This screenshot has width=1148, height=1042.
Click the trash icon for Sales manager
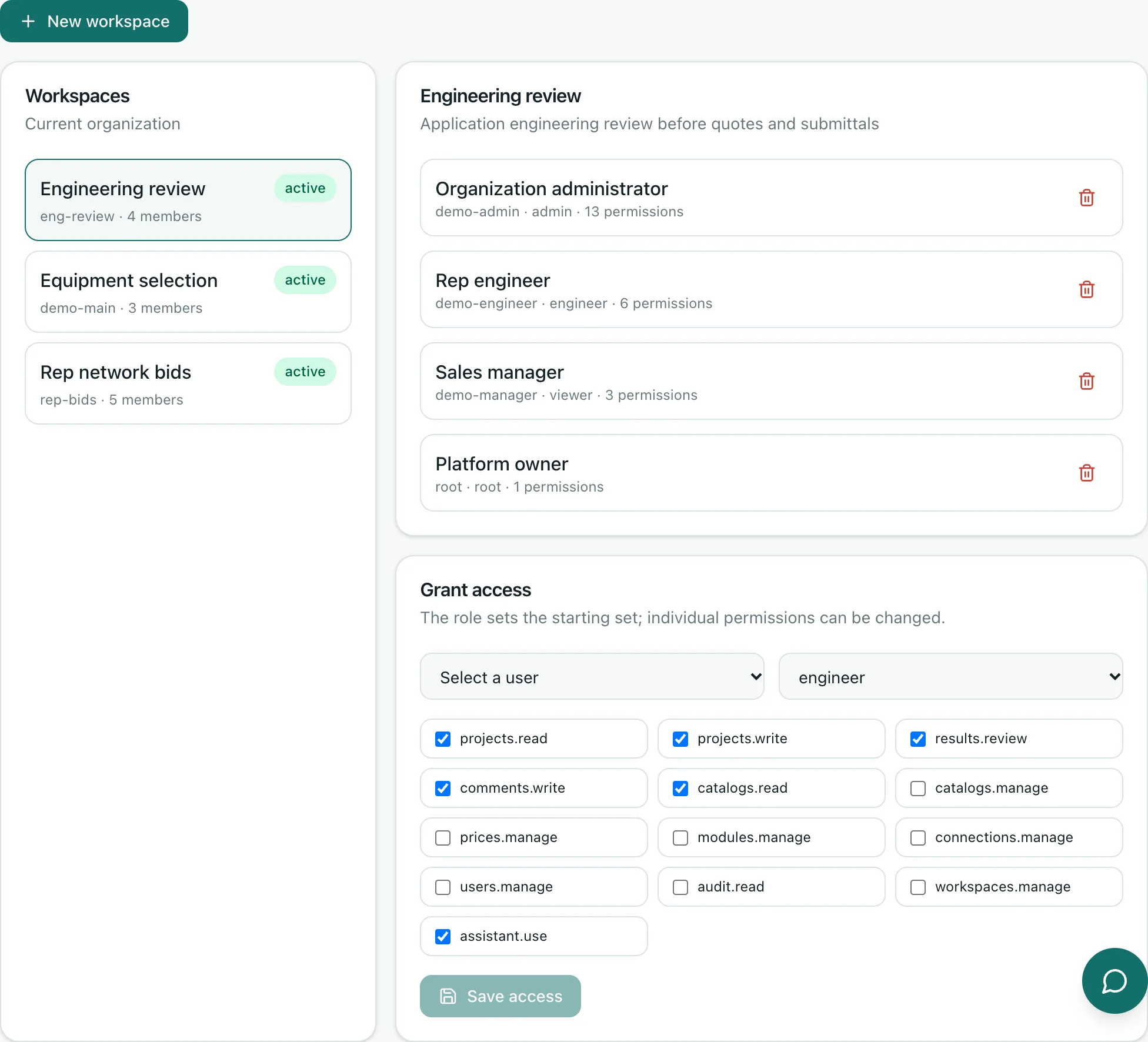tap(1086, 381)
